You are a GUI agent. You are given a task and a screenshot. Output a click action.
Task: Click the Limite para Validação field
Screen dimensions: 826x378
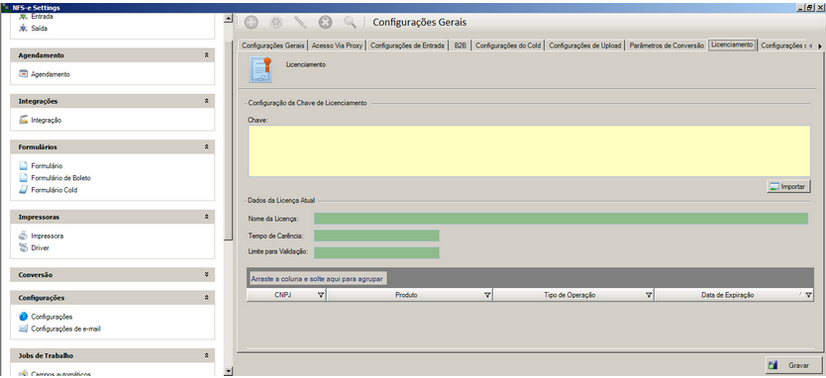(377, 253)
